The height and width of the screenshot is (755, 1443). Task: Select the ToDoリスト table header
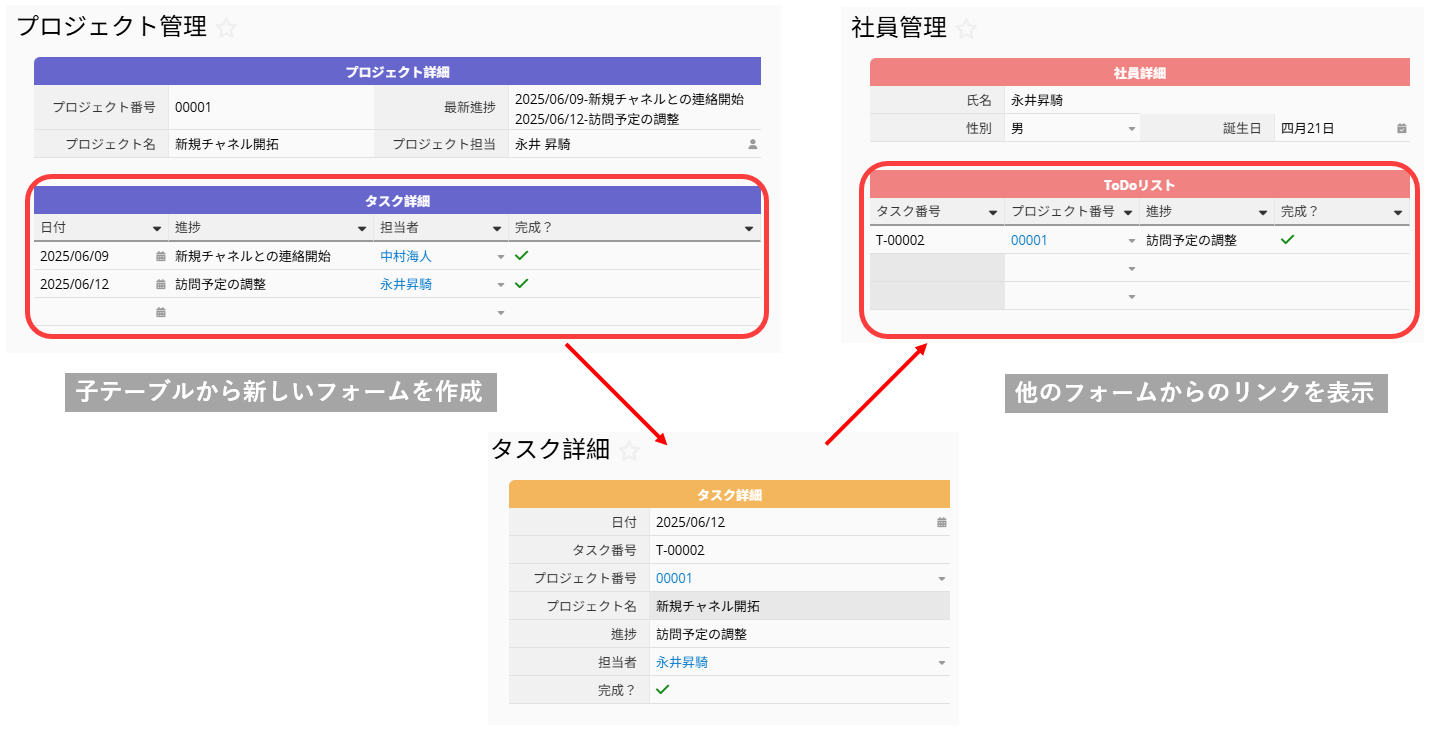click(1139, 185)
